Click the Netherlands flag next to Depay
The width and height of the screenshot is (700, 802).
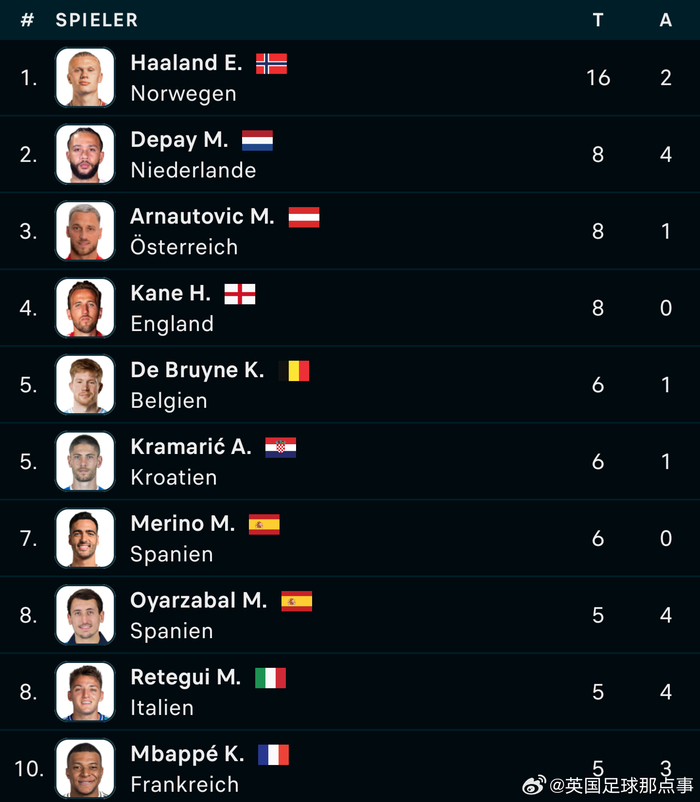click(257, 141)
